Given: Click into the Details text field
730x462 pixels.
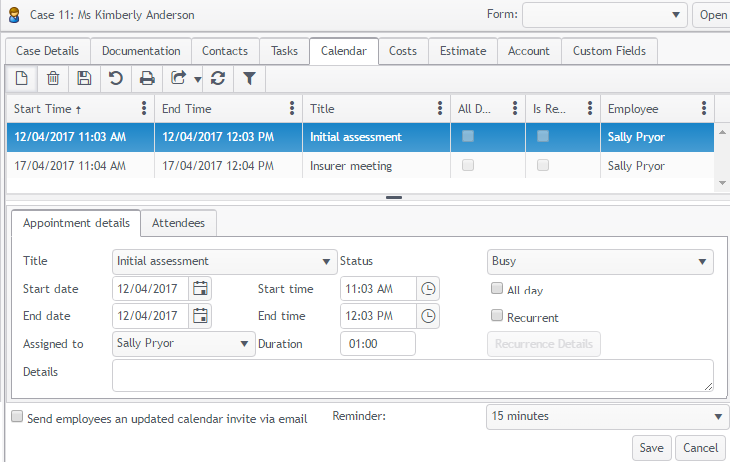Looking at the screenshot, I should [x=410, y=374].
